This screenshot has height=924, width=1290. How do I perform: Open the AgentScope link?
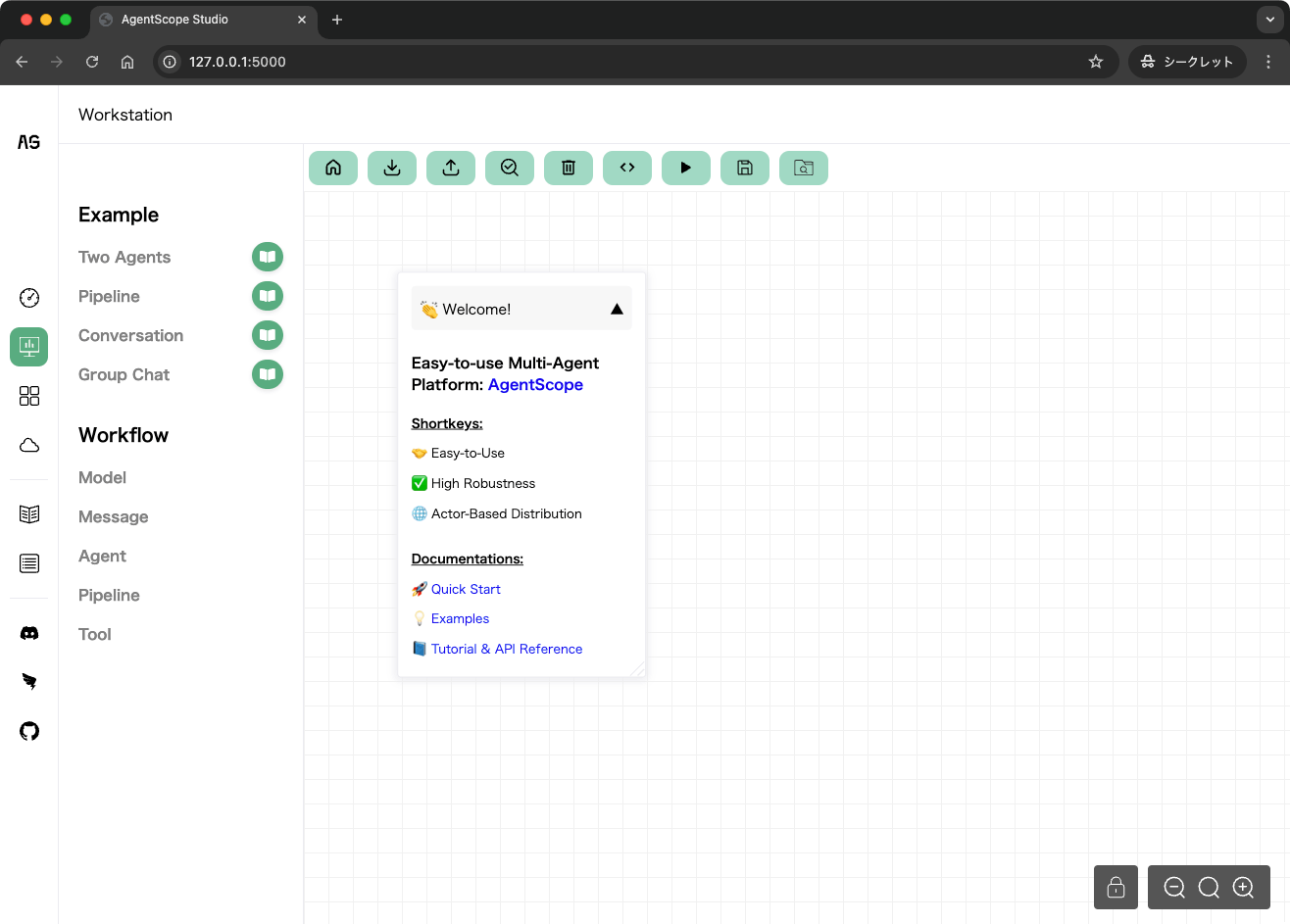[x=535, y=384]
